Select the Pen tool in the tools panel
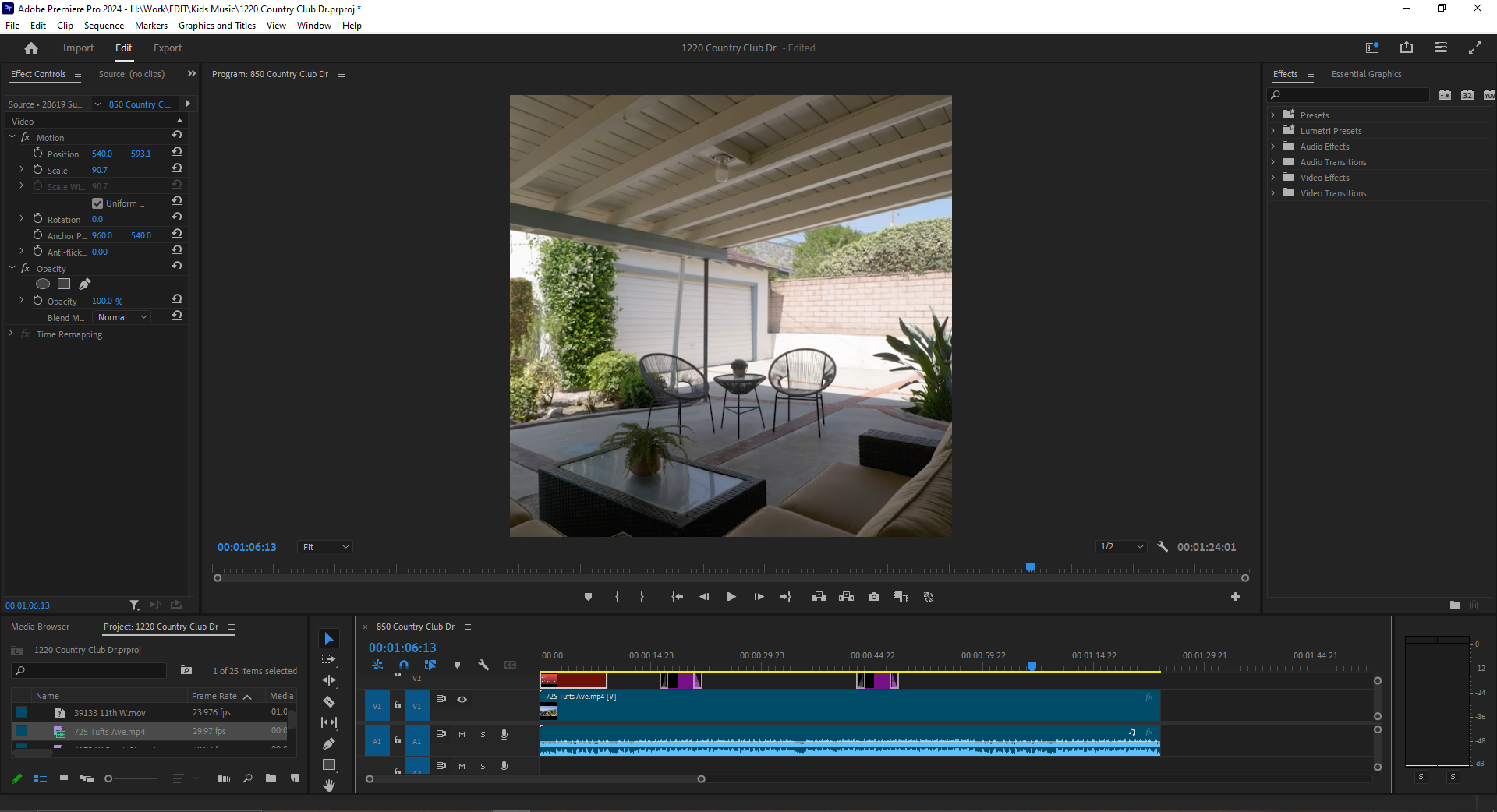This screenshot has height=812, width=1497. pos(329,743)
